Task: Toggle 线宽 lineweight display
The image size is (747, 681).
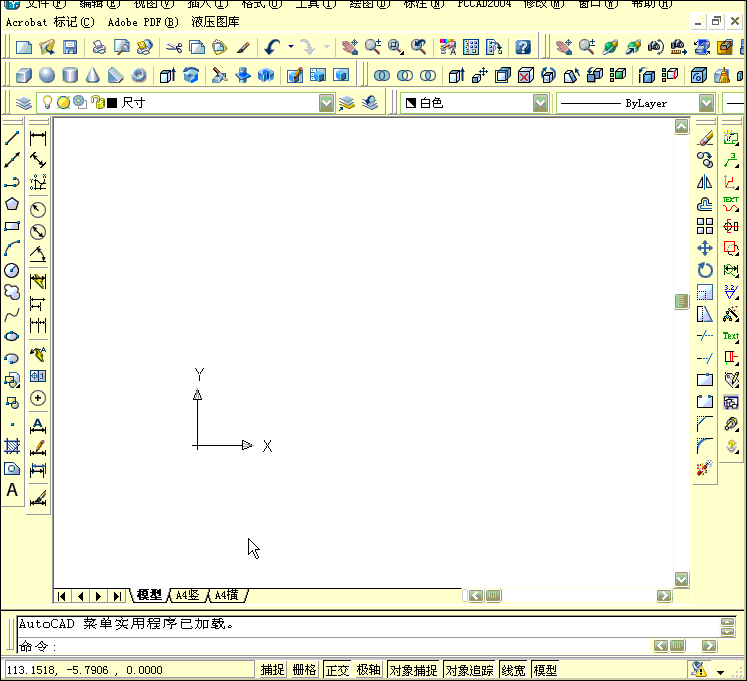Action: pyautogui.click(x=514, y=670)
